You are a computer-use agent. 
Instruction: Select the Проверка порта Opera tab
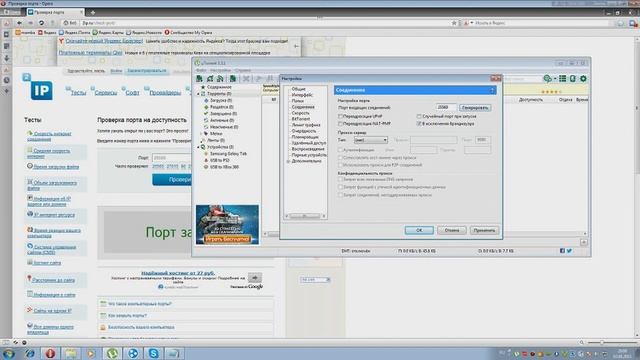[55, 12]
